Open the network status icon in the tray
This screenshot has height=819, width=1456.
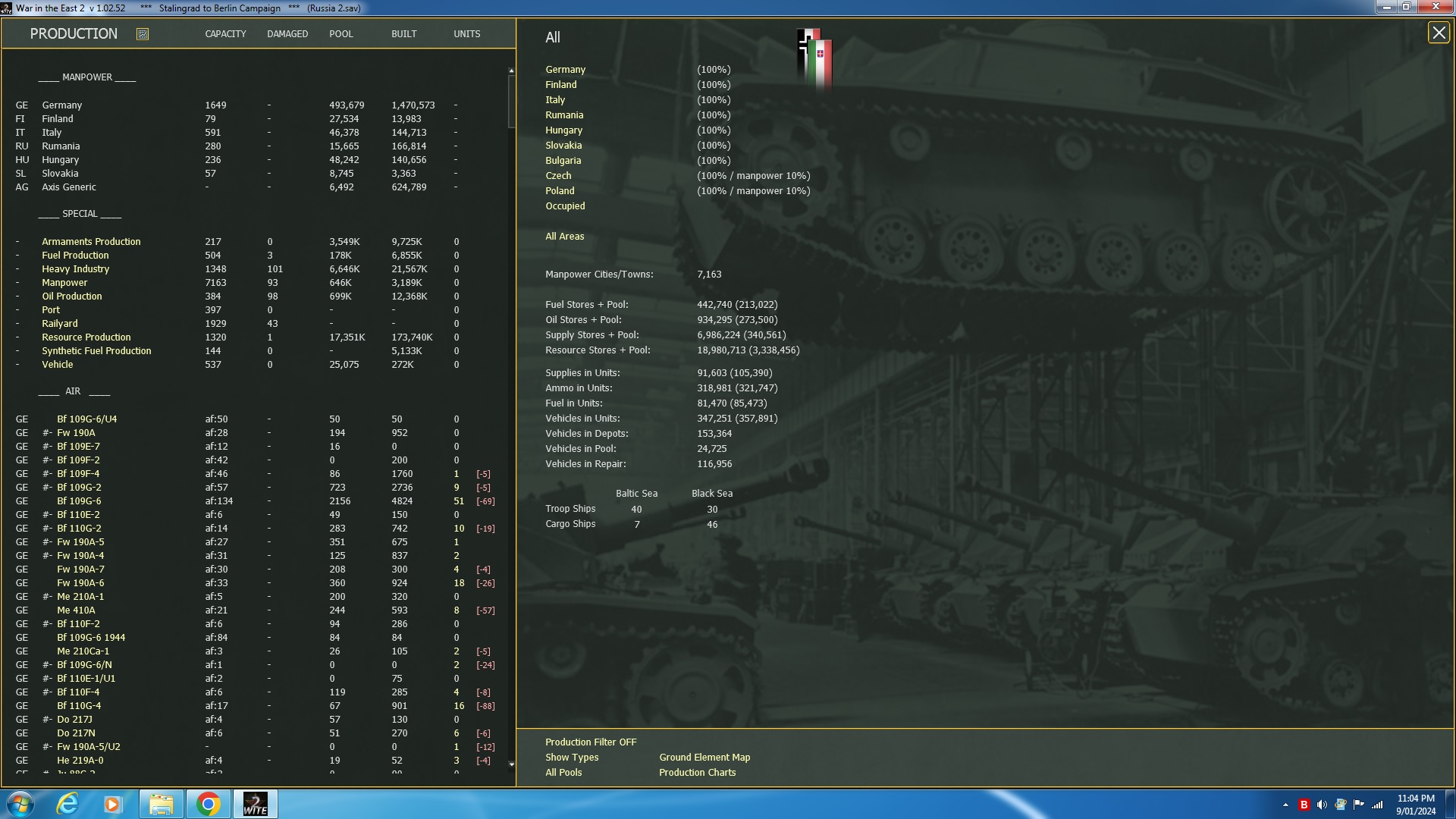coord(1376,803)
